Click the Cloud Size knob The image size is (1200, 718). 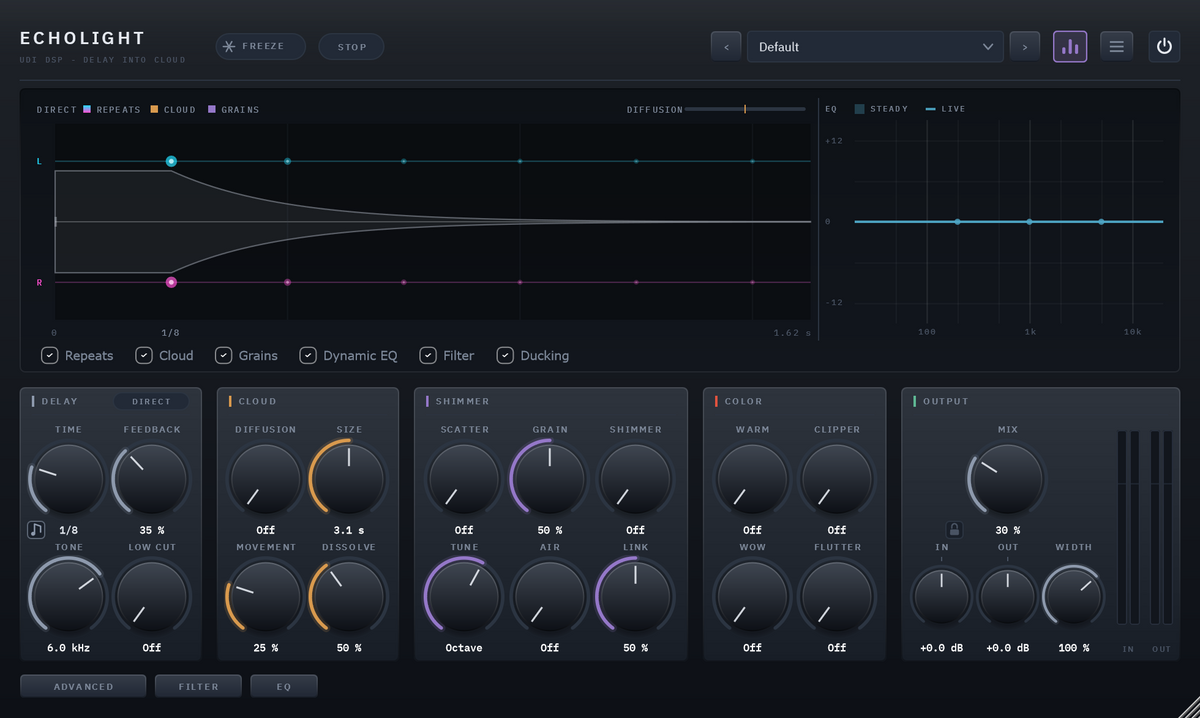349,479
